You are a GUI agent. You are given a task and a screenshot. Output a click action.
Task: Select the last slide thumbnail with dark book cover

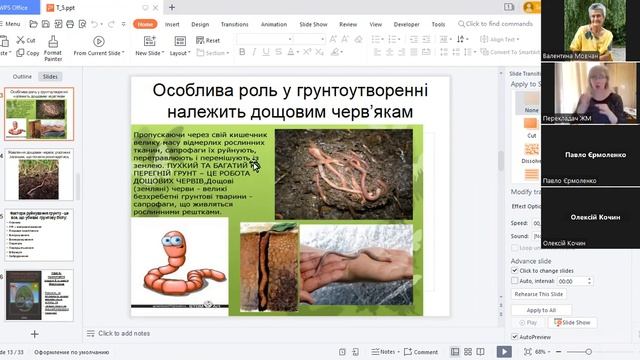pos(39,295)
